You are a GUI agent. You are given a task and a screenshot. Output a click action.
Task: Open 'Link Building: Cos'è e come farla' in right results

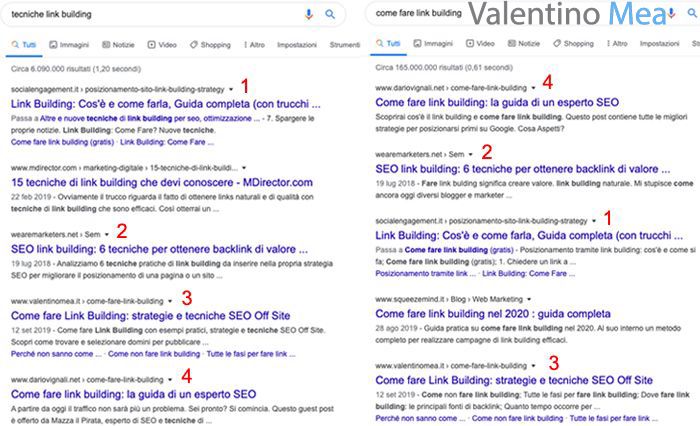529,235
